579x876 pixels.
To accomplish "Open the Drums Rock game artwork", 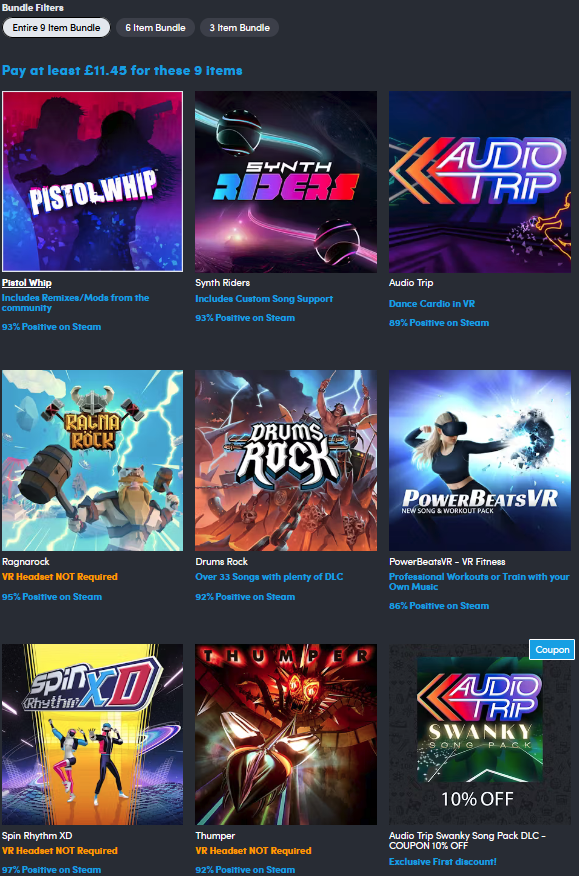I will [286, 460].
